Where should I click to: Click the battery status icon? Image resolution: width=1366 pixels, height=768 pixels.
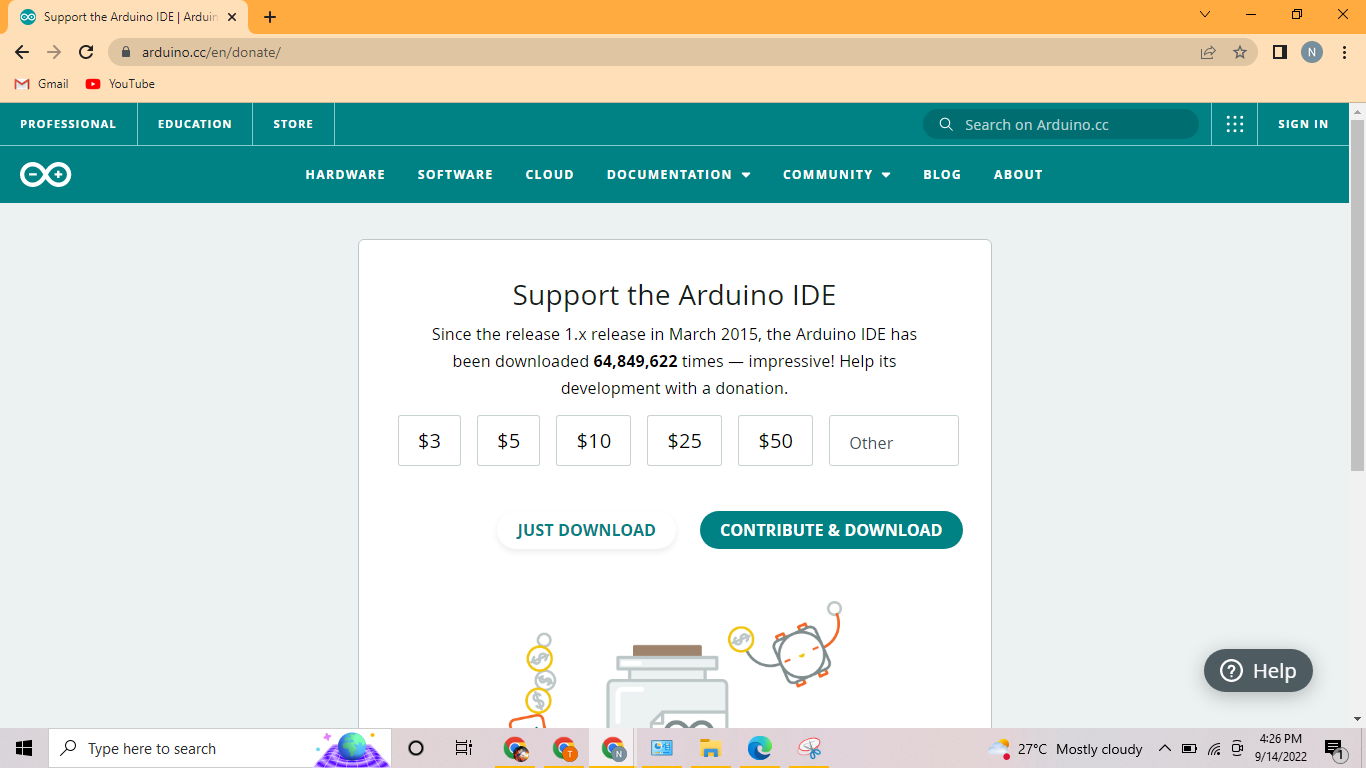[1189, 749]
